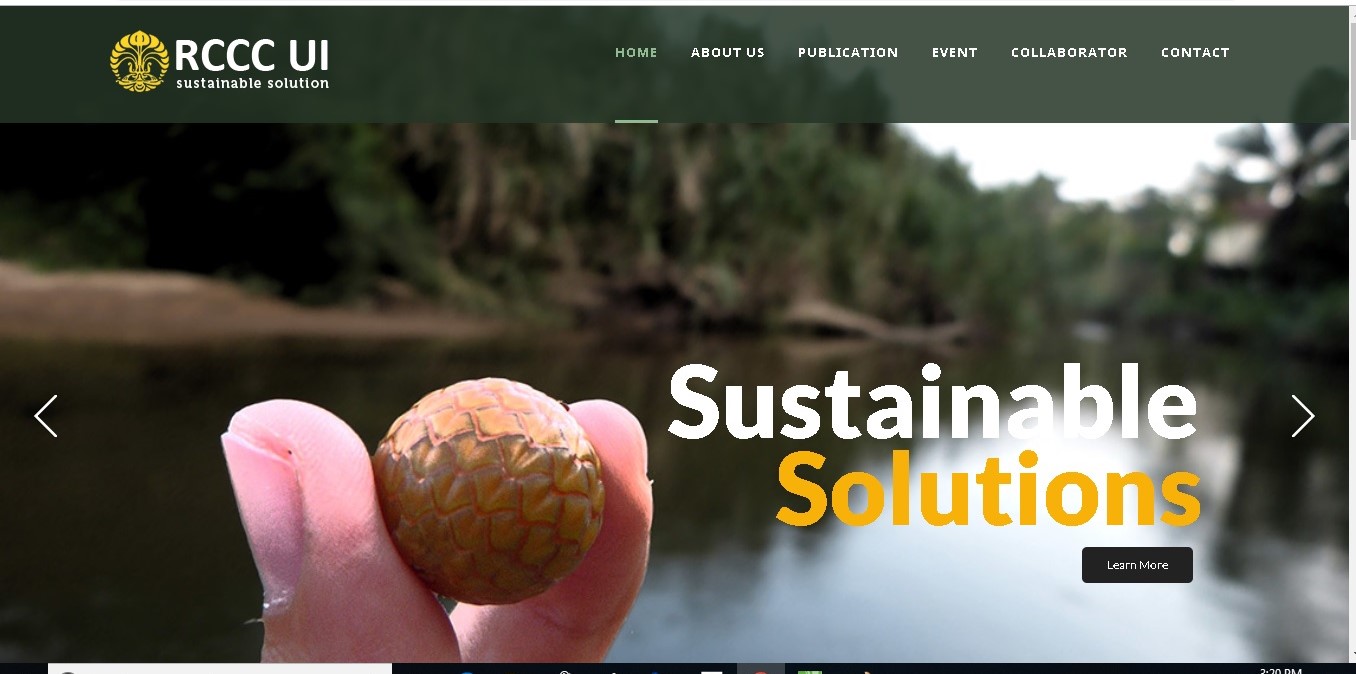Open the ABOUT US page

tap(728, 52)
